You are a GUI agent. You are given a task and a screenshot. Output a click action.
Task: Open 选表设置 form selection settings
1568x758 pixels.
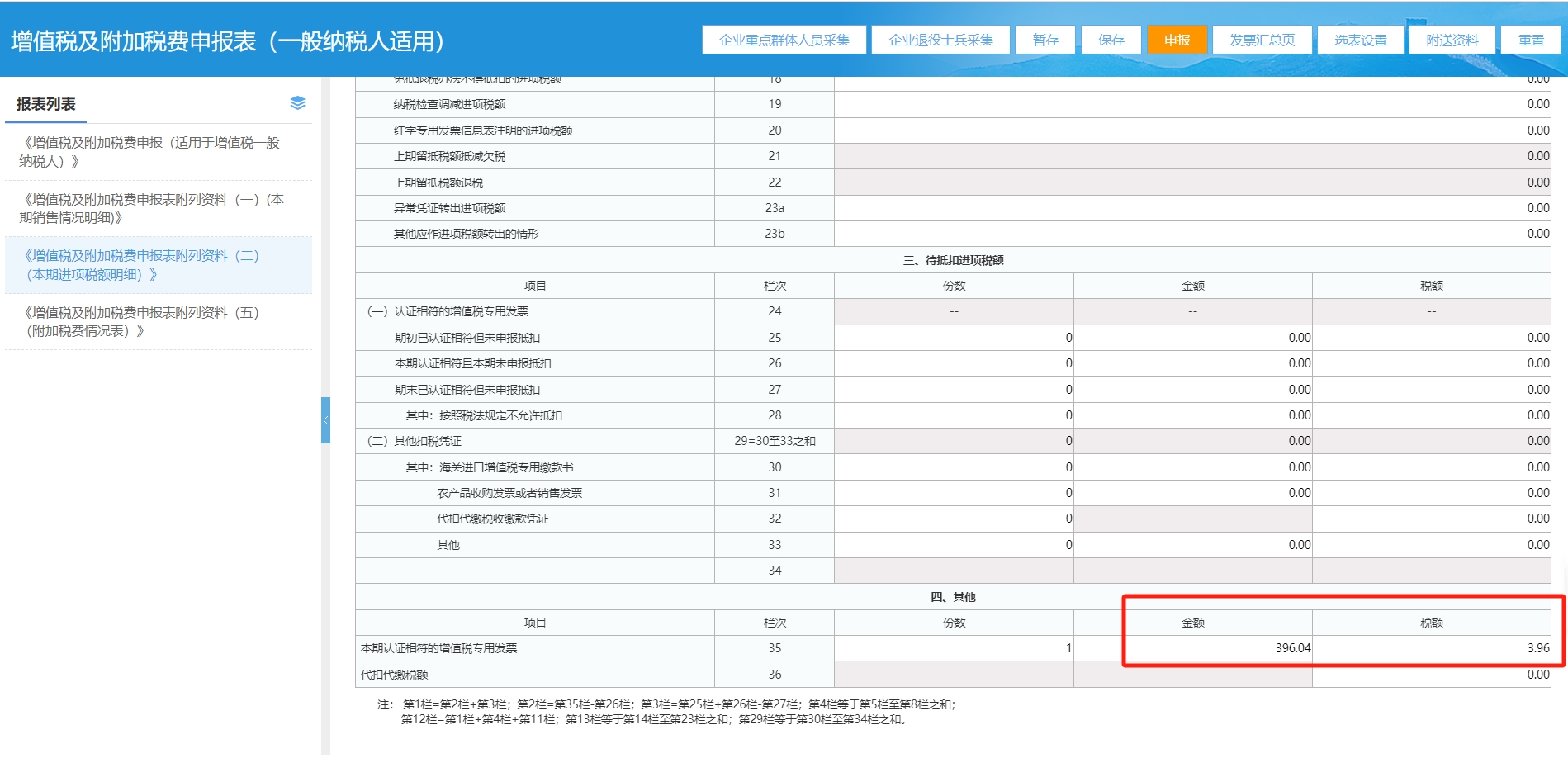pyautogui.click(x=1360, y=40)
